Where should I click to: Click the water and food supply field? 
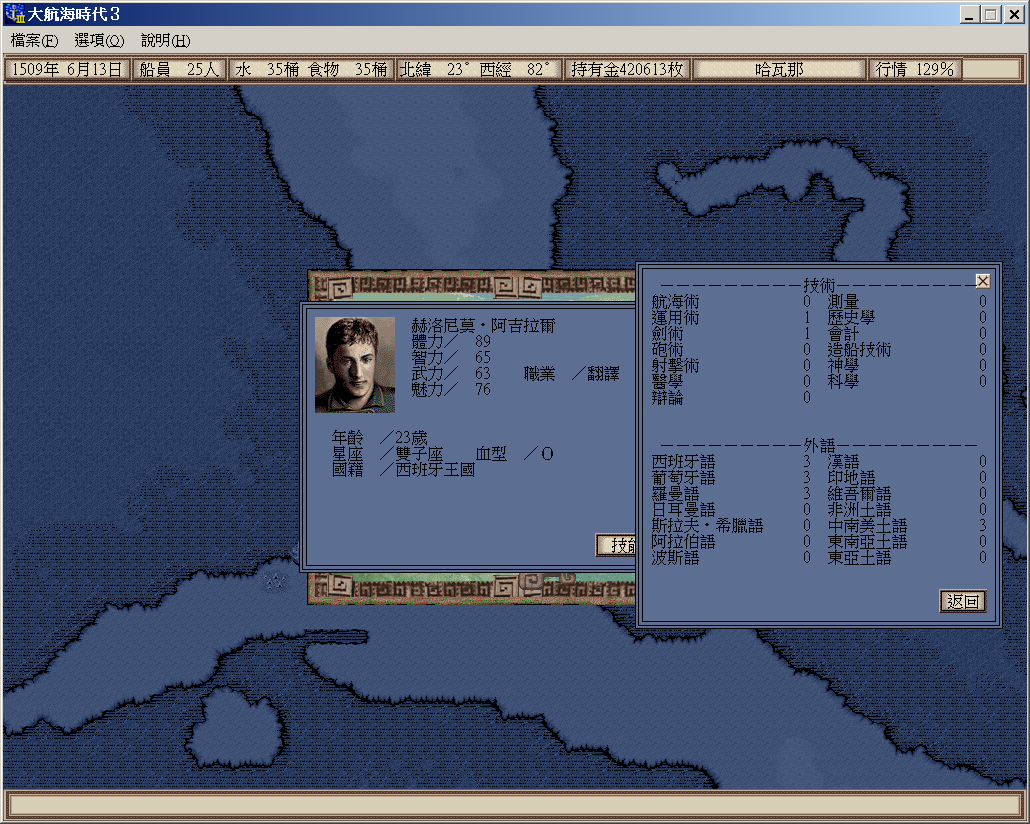click(x=311, y=69)
